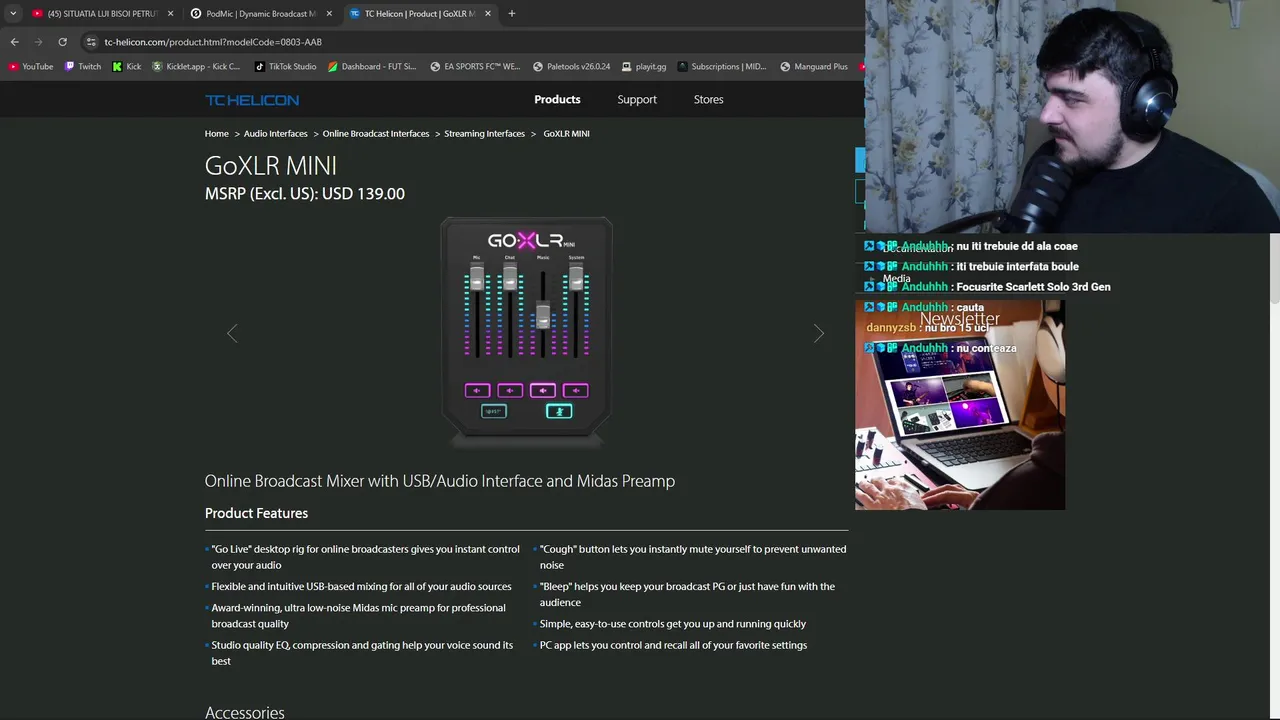The image size is (1280, 720).
Task: Open the Support menu
Action: [x=637, y=99]
